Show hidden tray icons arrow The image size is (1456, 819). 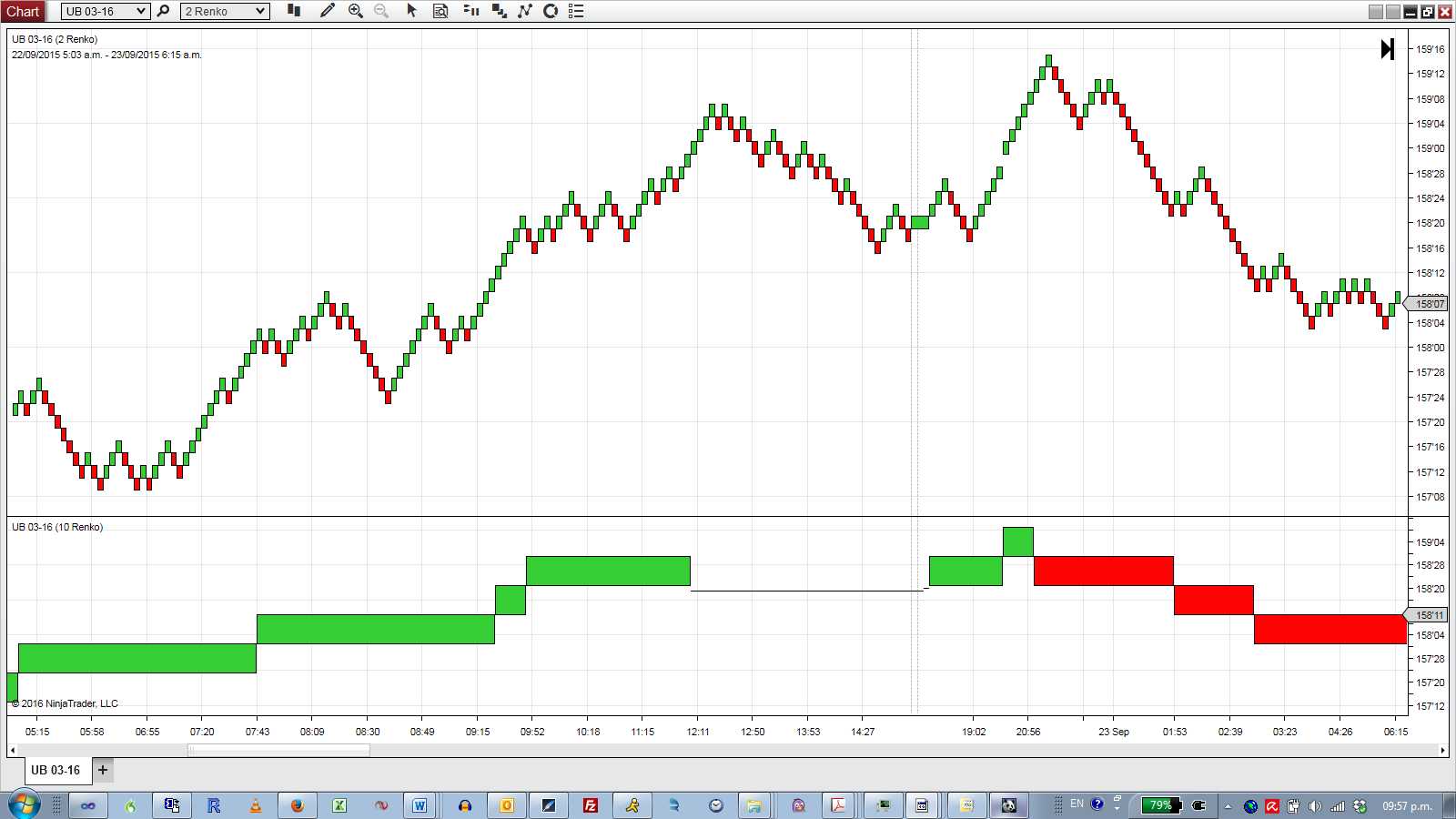[x=1228, y=806]
